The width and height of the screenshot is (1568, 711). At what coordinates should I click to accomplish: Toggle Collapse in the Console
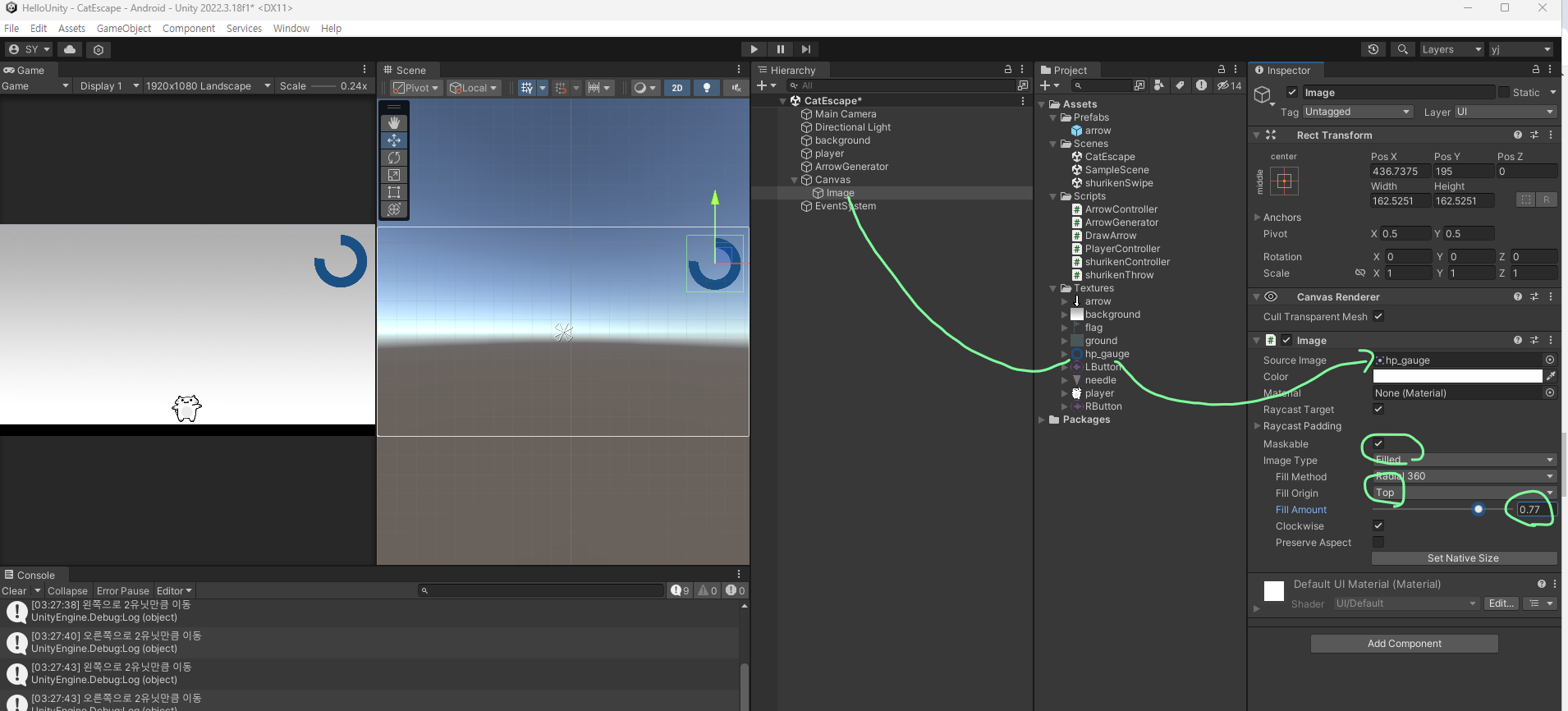click(67, 590)
